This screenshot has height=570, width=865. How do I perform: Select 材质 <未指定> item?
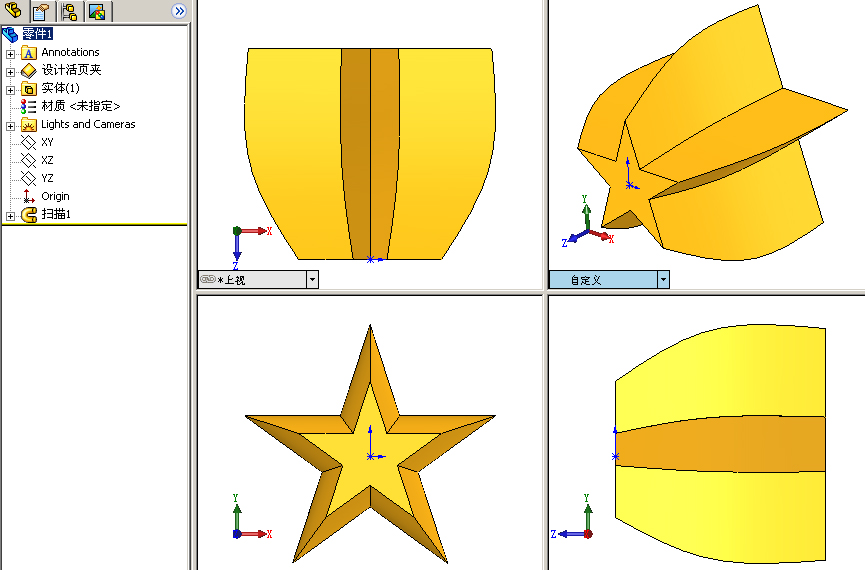(81, 106)
